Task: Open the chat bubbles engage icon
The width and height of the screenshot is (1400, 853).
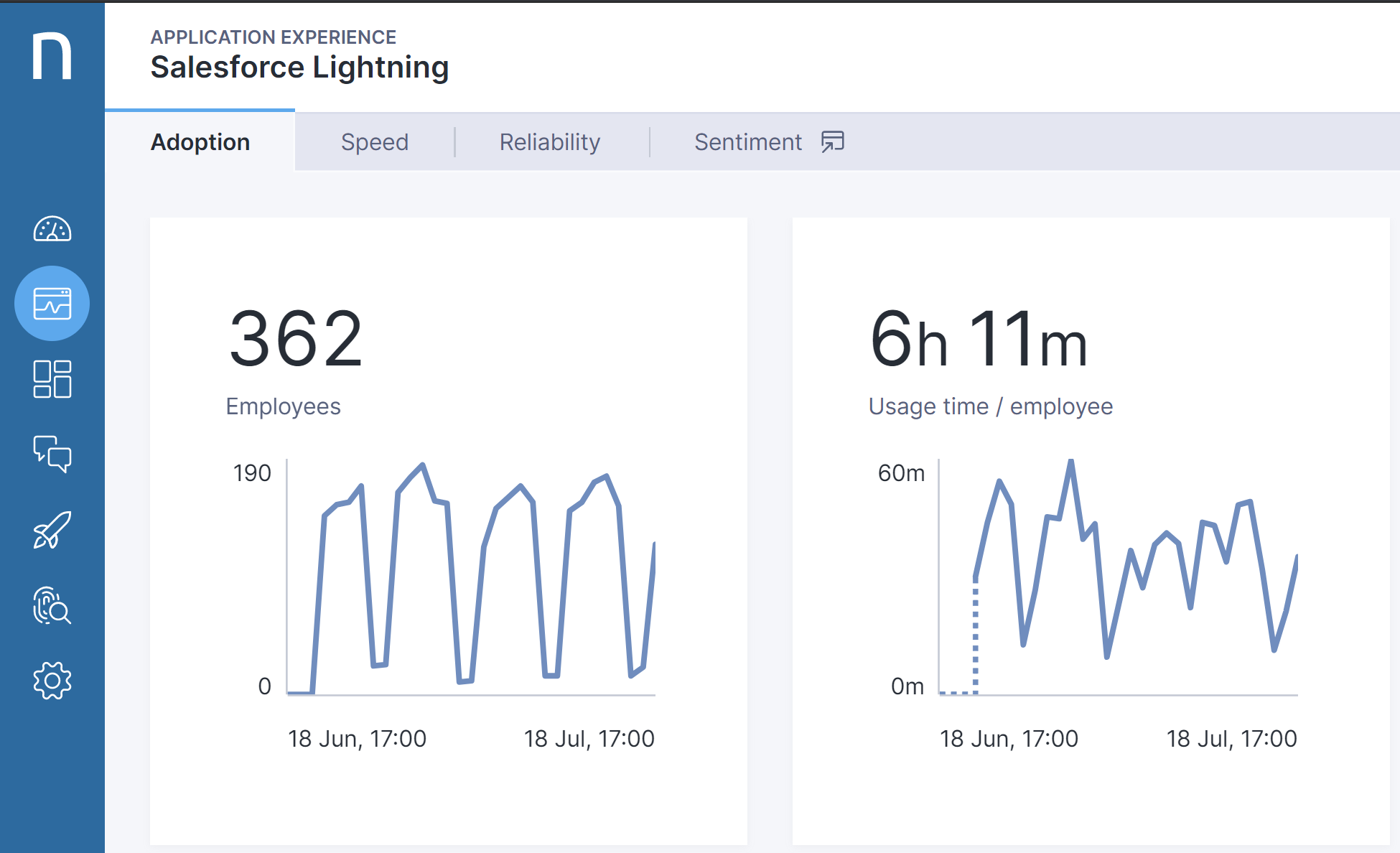Action: tap(52, 454)
